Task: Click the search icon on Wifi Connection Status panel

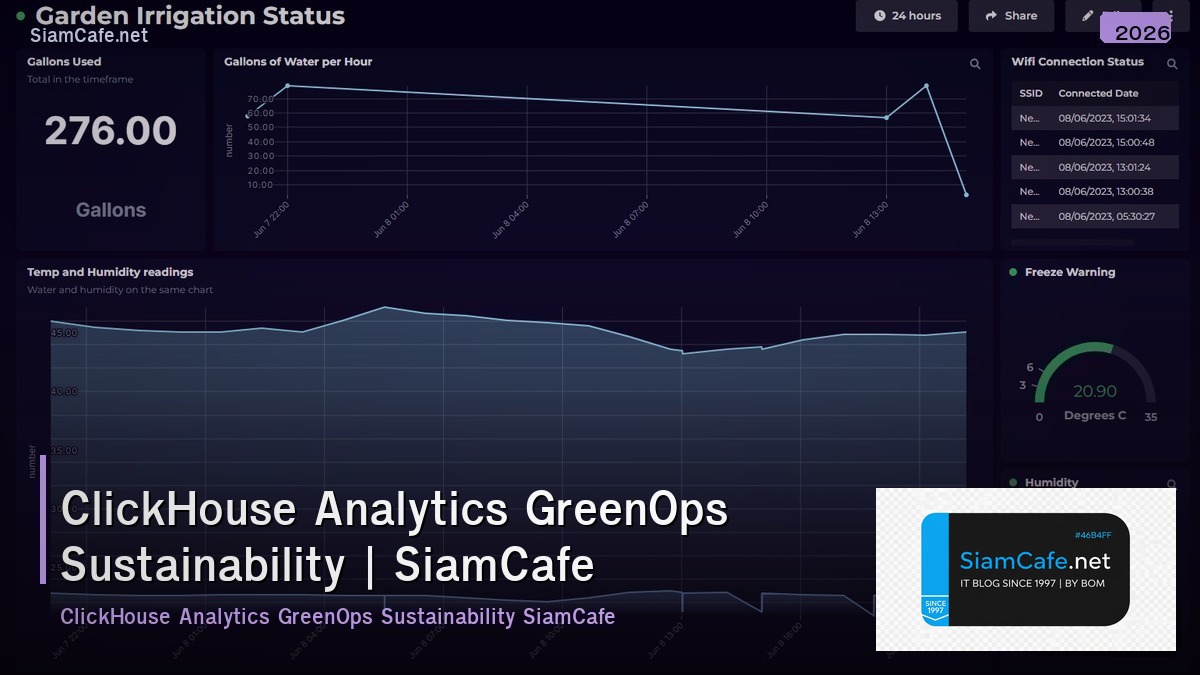Action: [x=1172, y=62]
